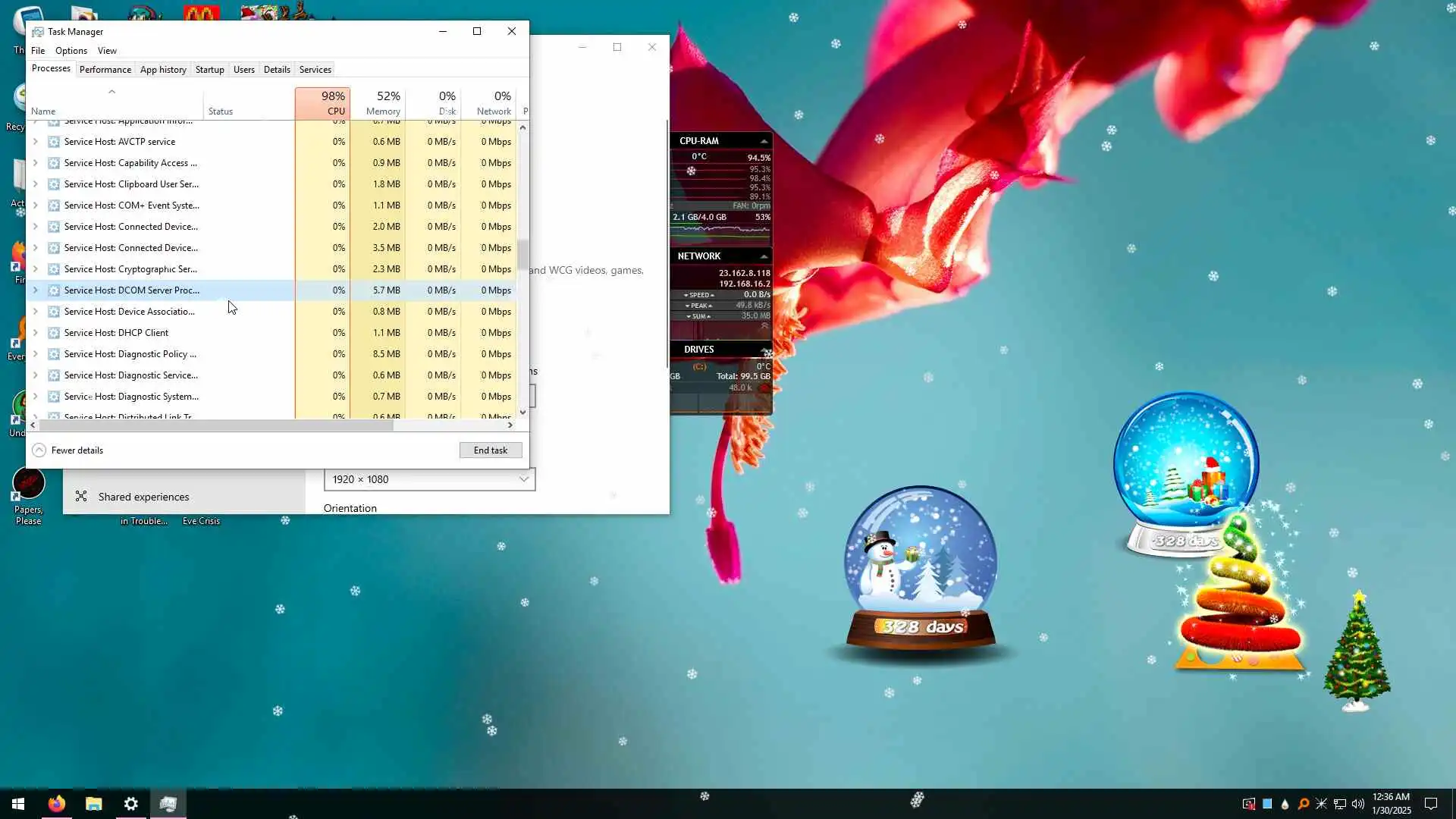Screen dimensions: 1456x819
Task: Click the Settings gear taskbar icon
Action: tap(131, 804)
